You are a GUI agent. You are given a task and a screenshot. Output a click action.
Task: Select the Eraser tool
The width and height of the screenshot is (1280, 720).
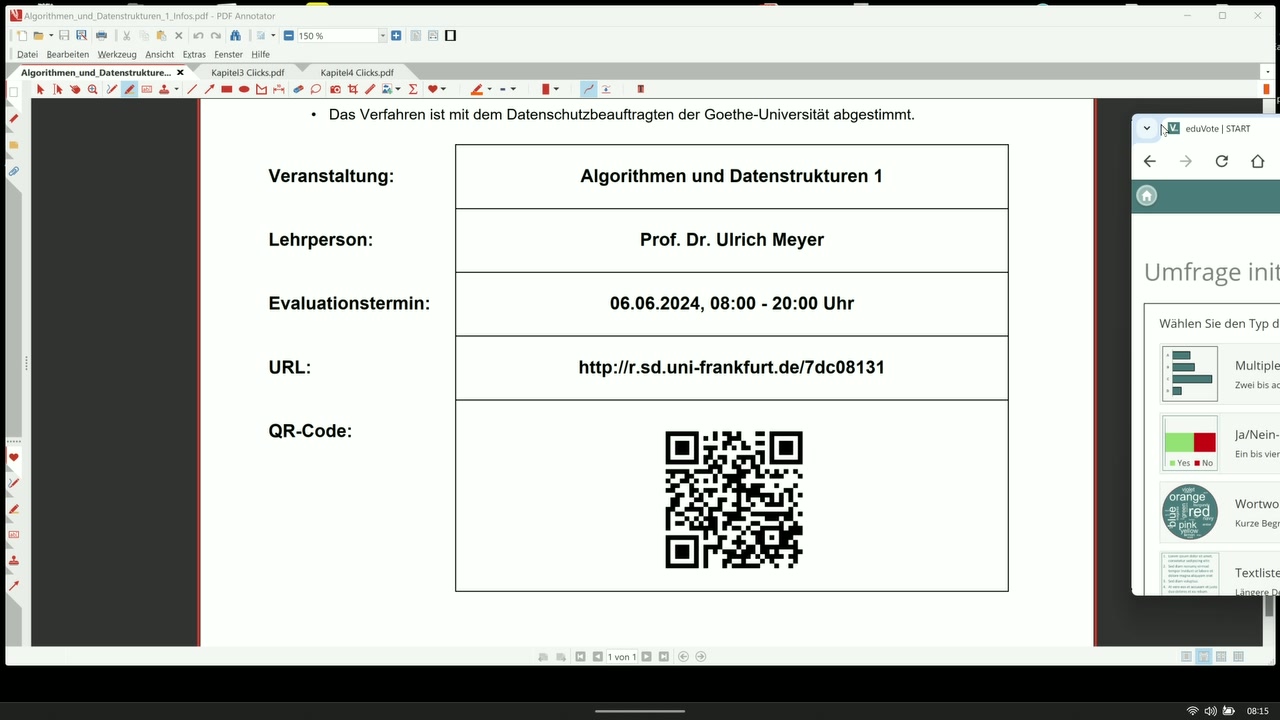(299, 89)
